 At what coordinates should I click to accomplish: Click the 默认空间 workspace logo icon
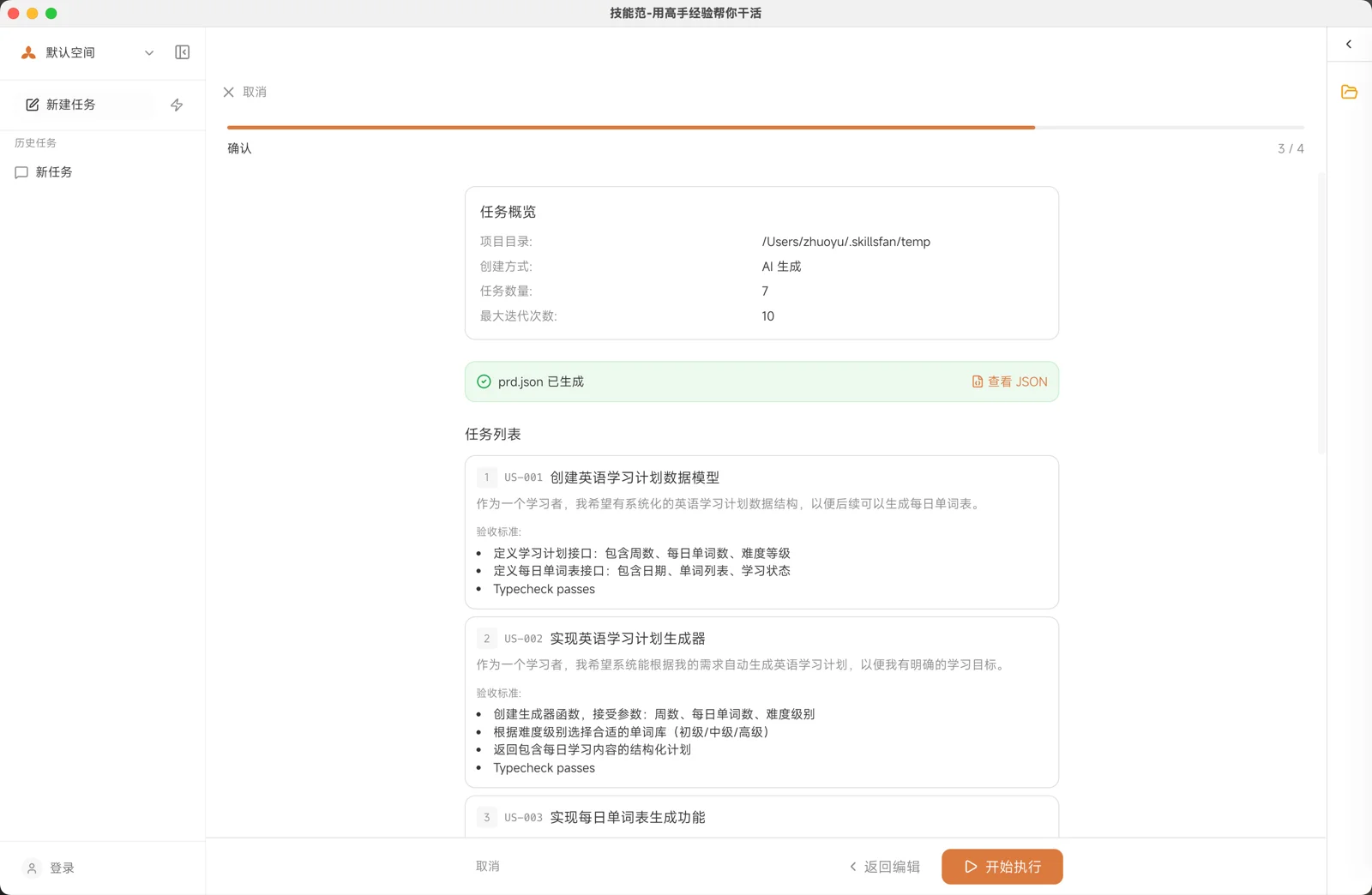click(x=28, y=52)
